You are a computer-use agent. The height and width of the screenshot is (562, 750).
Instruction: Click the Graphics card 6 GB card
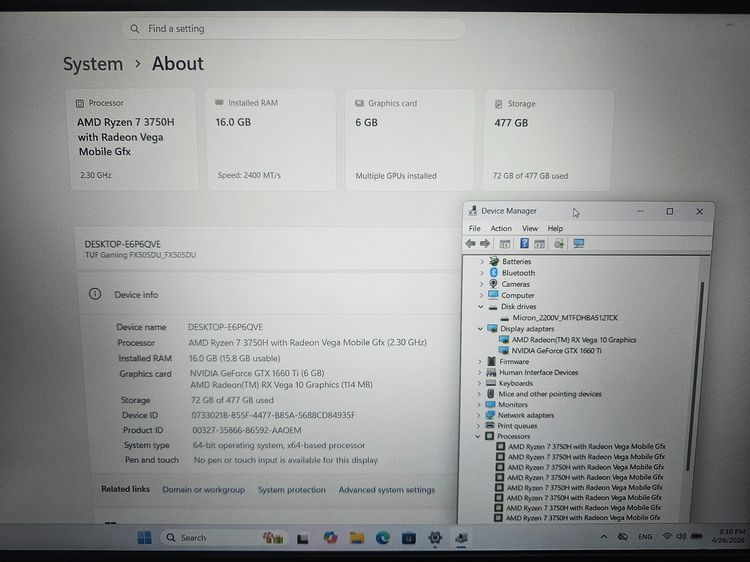coord(409,140)
